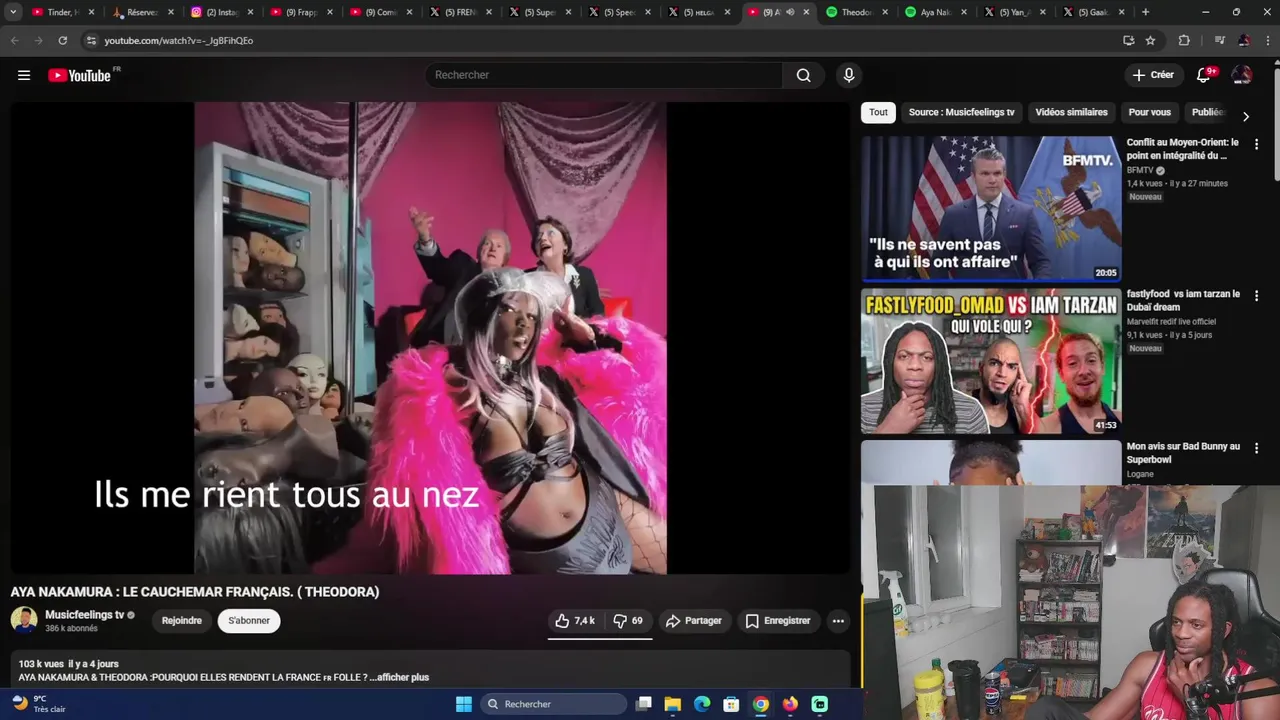Open Task View on the taskbar
Image resolution: width=1280 pixels, height=720 pixels.
tap(644, 704)
